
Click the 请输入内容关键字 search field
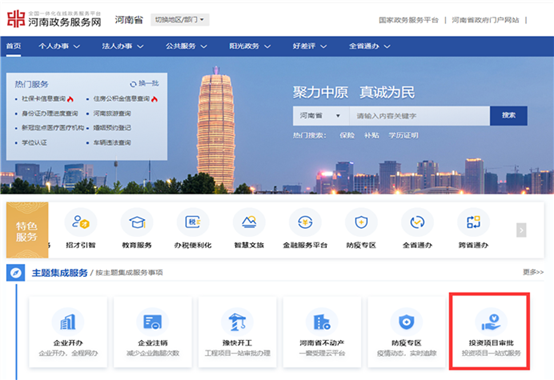pyautogui.click(x=419, y=116)
